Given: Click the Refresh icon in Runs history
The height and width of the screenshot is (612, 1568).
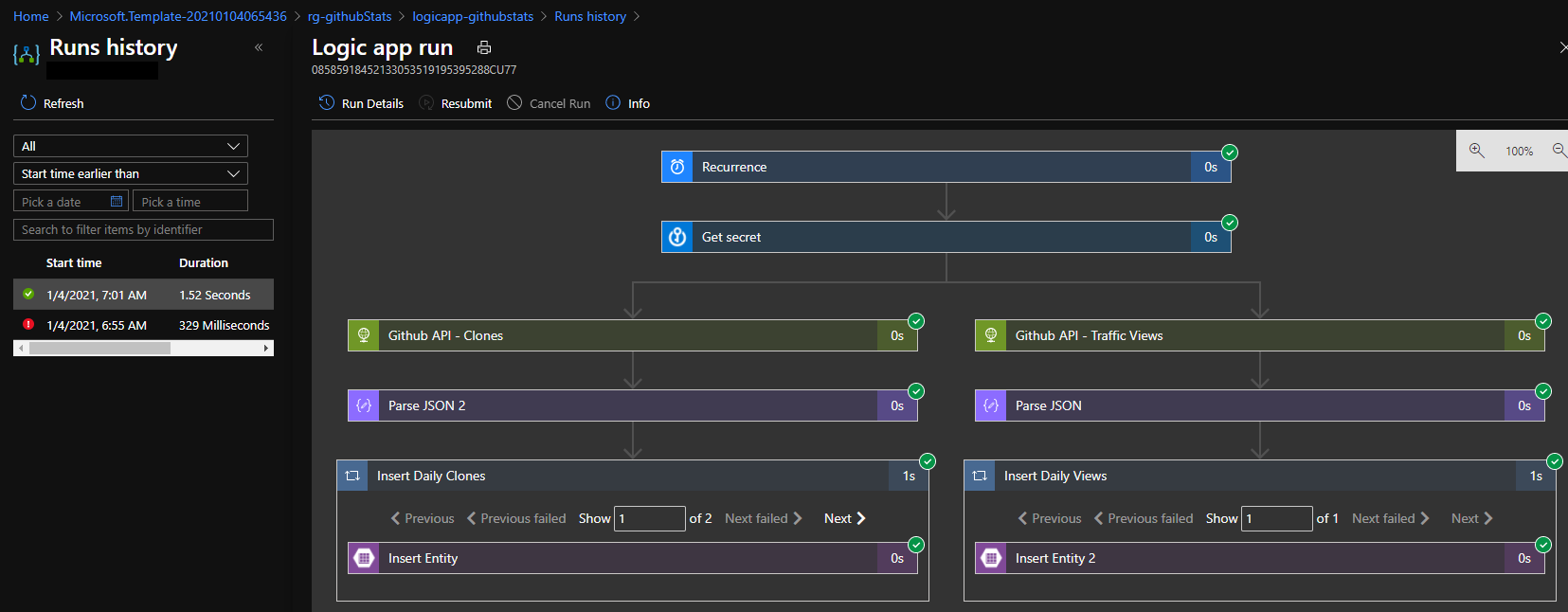Looking at the screenshot, I should [28, 102].
